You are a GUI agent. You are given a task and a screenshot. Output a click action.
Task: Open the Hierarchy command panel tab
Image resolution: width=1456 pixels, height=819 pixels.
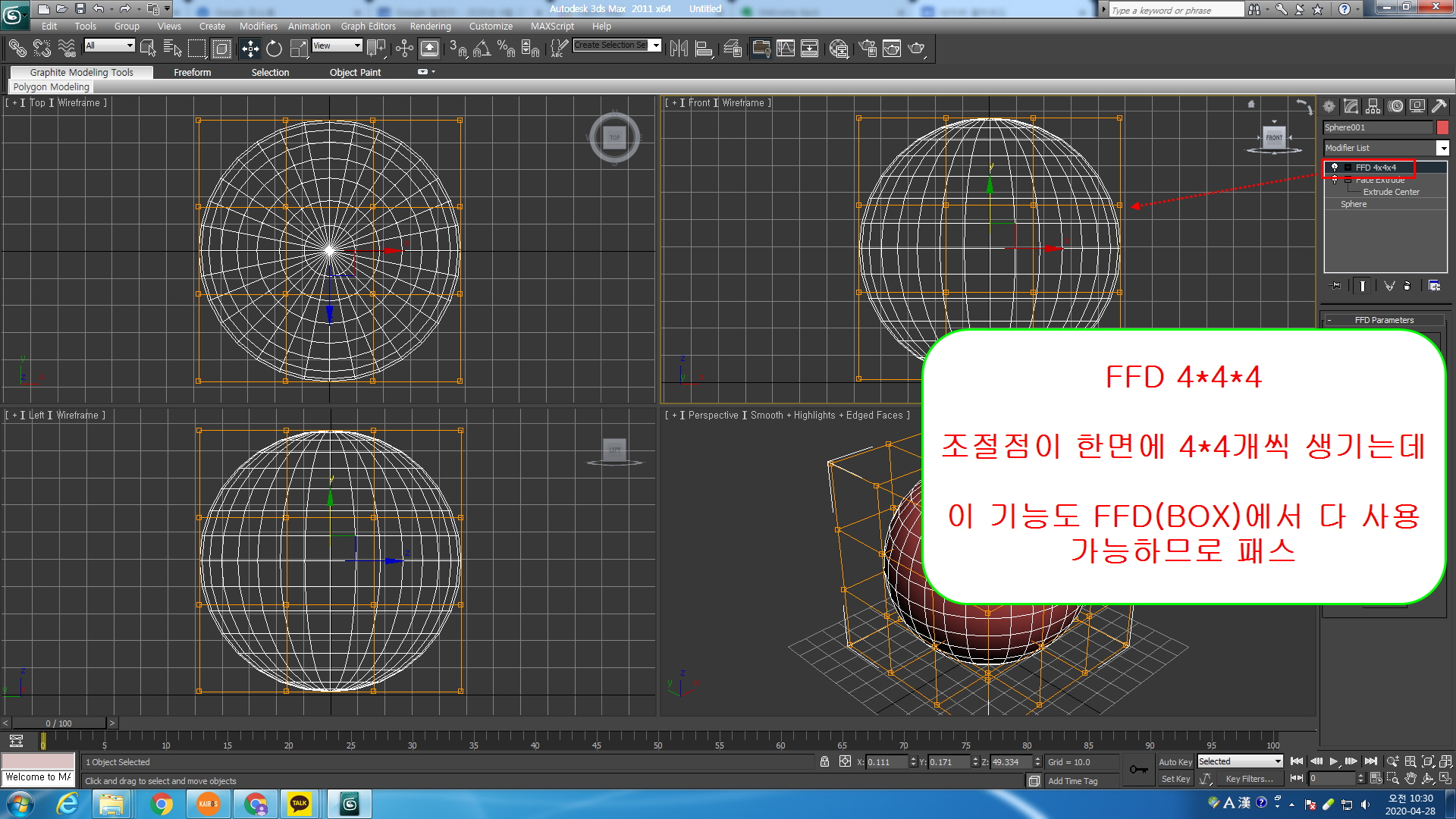pos(1373,106)
